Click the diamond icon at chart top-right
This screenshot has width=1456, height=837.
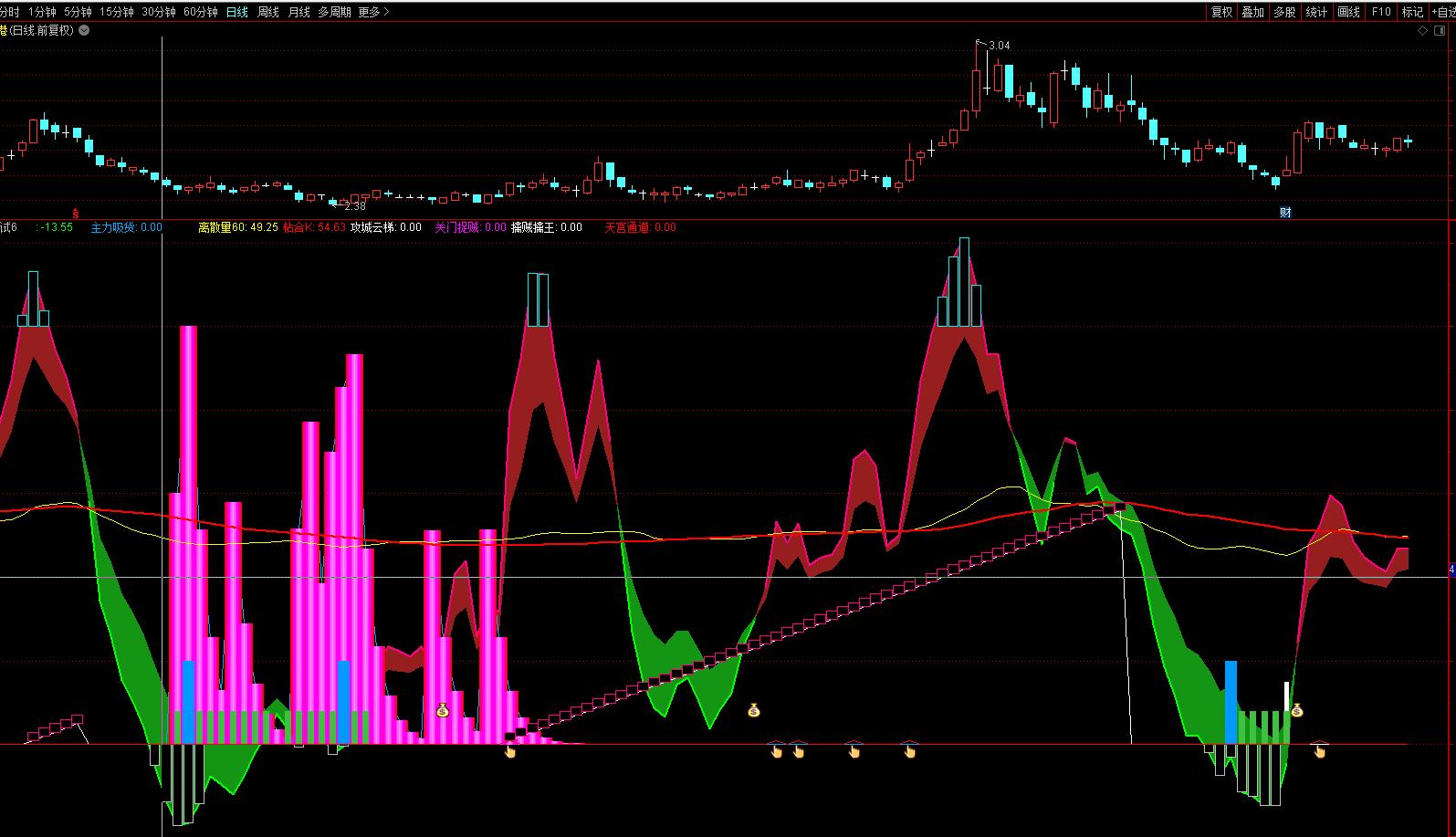[x=1422, y=30]
